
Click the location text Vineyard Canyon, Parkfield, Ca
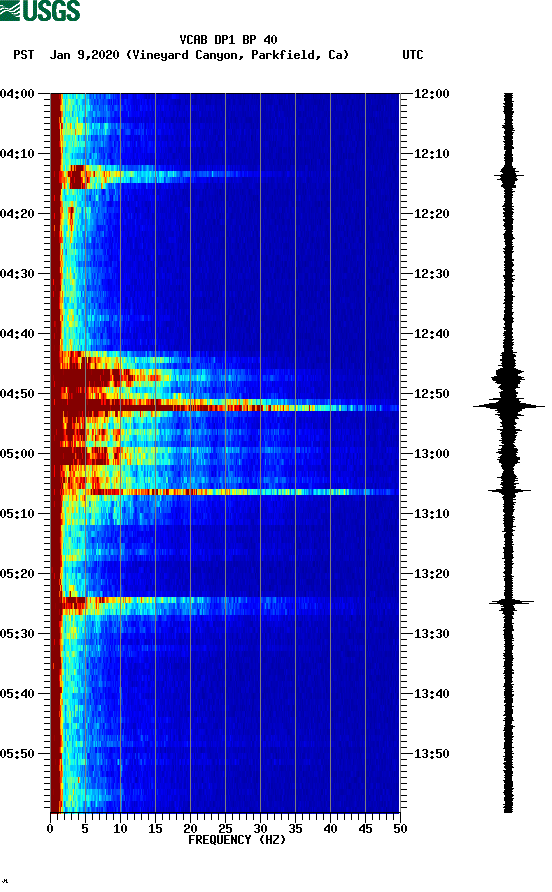pos(237,55)
